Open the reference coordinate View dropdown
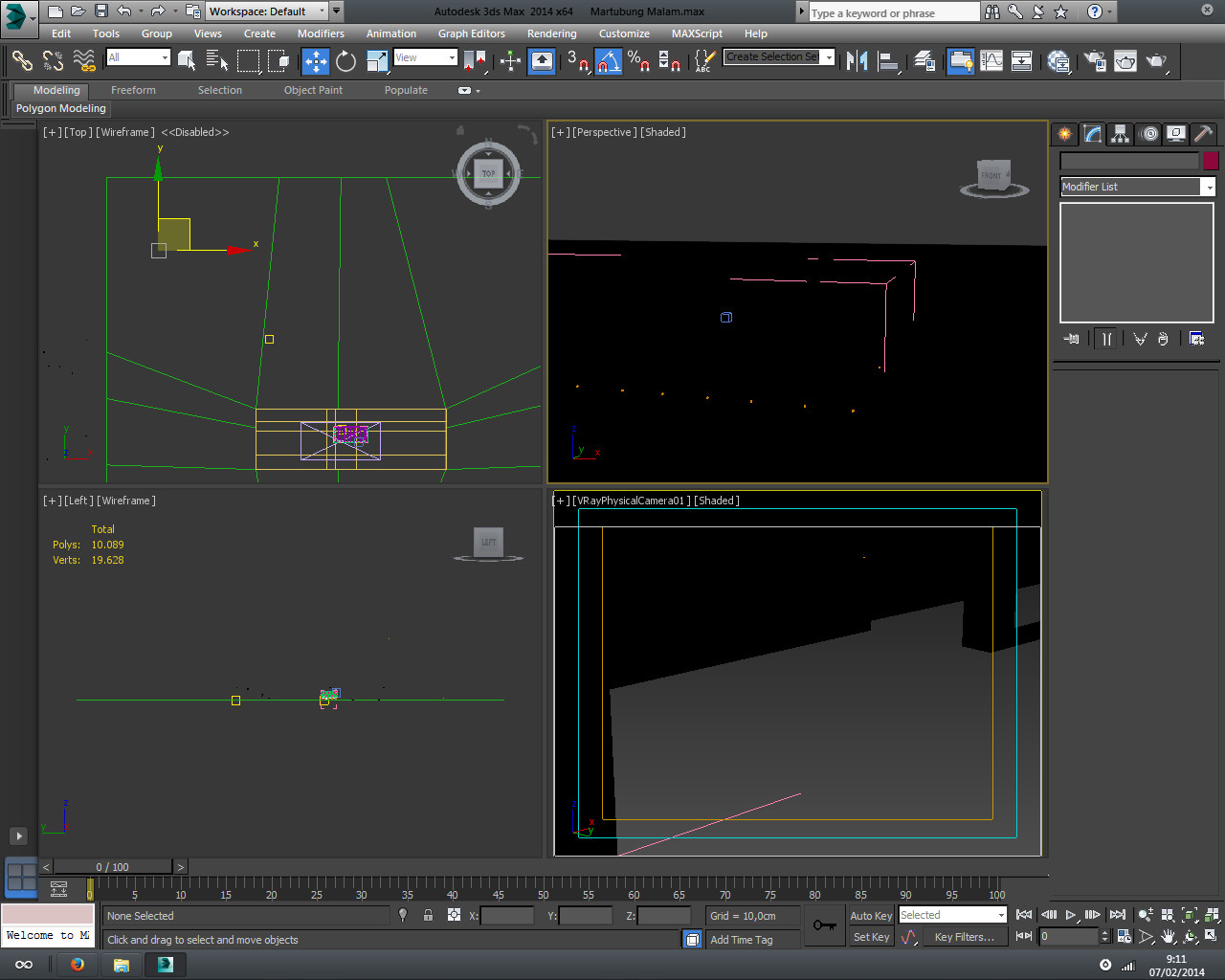The width and height of the screenshot is (1225, 980). click(x=425, y=57)
